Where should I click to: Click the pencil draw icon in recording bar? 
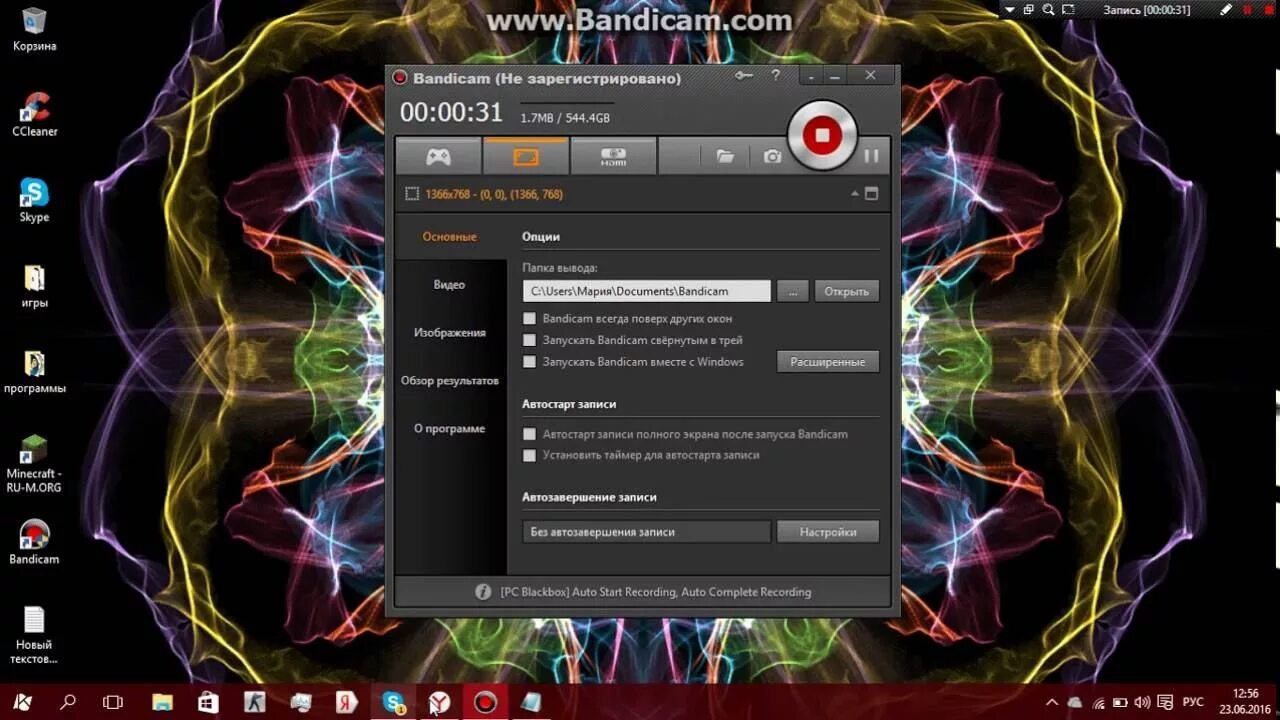pos(1227,10)
